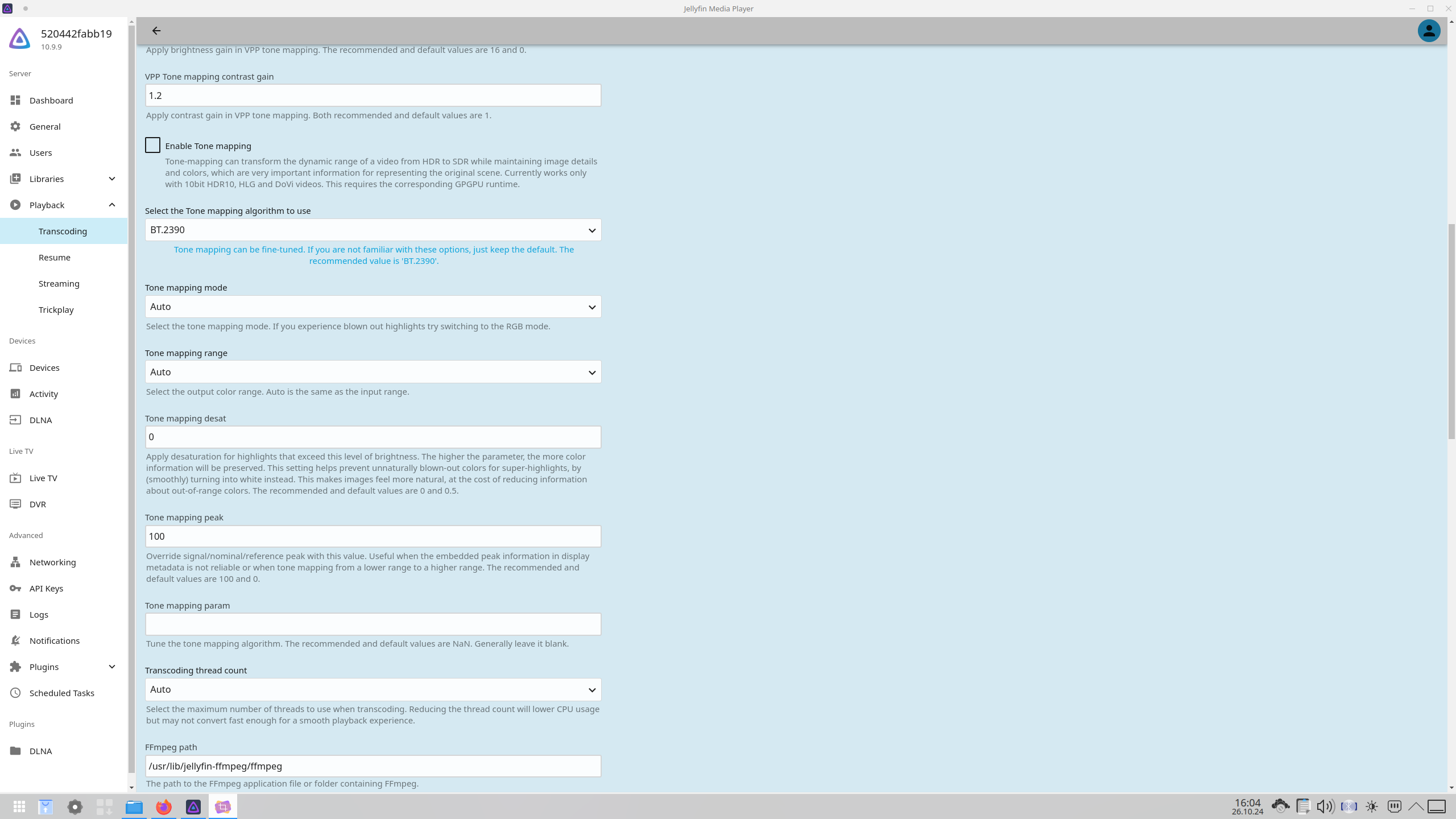Open the Notifications bell icon

point(15,640)
